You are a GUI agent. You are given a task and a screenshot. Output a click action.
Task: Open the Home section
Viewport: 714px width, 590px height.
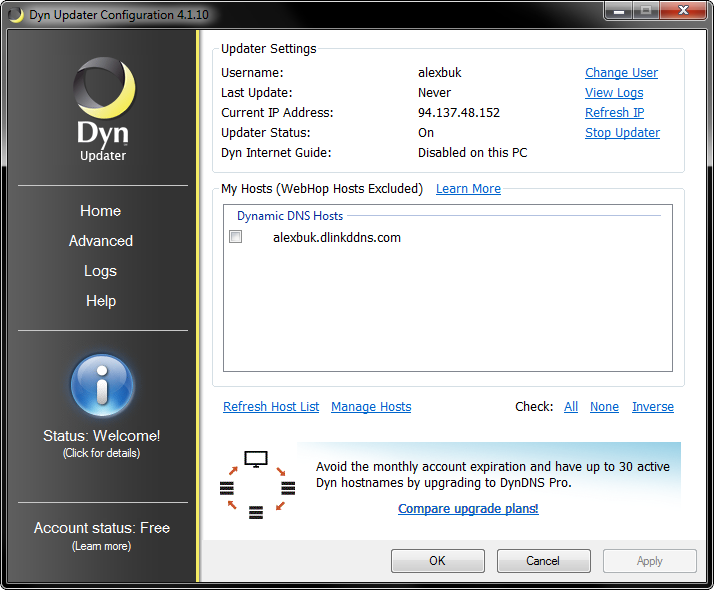pos(101,211)
